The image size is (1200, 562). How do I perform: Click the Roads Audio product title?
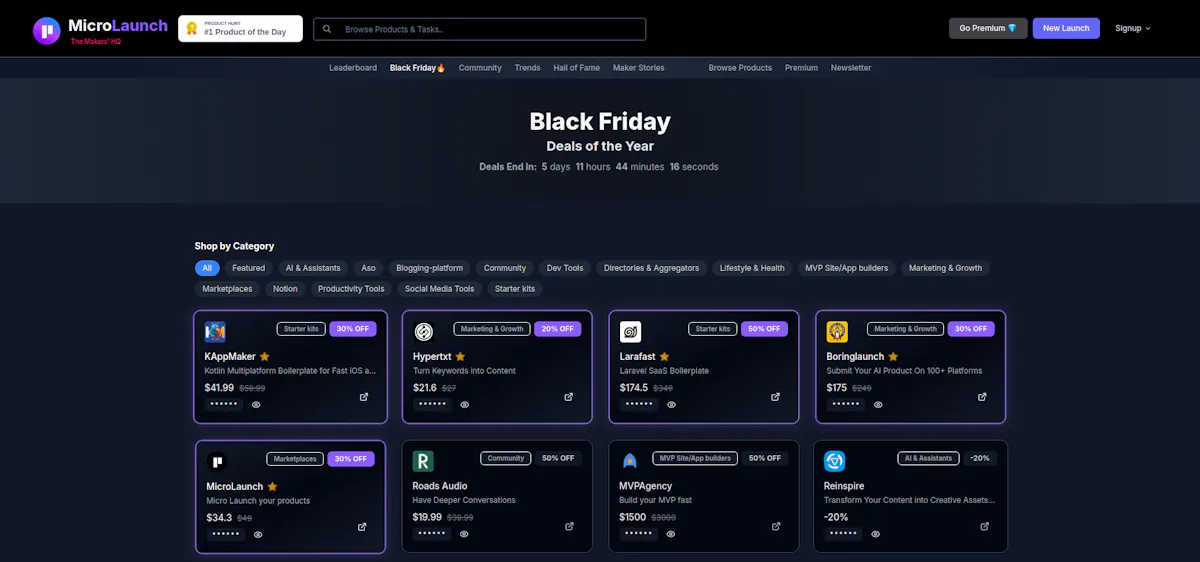pos(440,486)
